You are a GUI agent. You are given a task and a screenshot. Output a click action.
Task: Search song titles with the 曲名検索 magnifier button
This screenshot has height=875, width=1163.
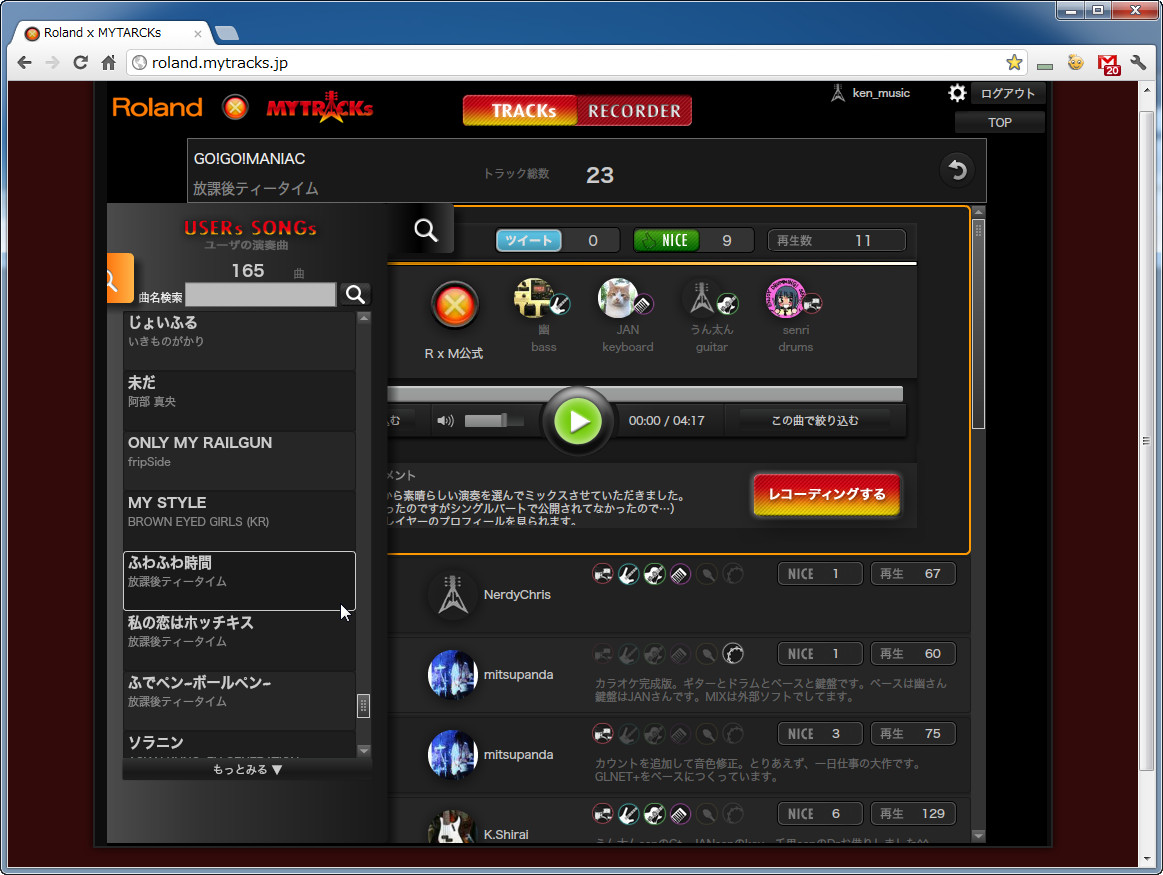point(355,294)
